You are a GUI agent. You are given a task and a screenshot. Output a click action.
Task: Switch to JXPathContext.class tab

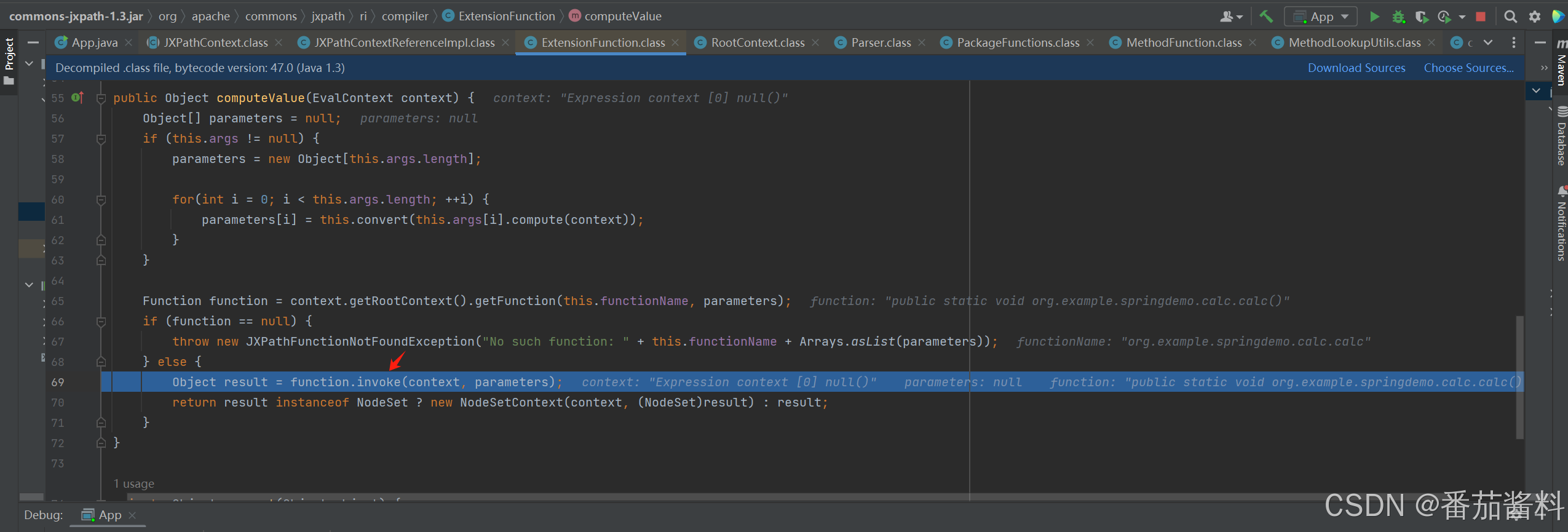coord(215,42)
